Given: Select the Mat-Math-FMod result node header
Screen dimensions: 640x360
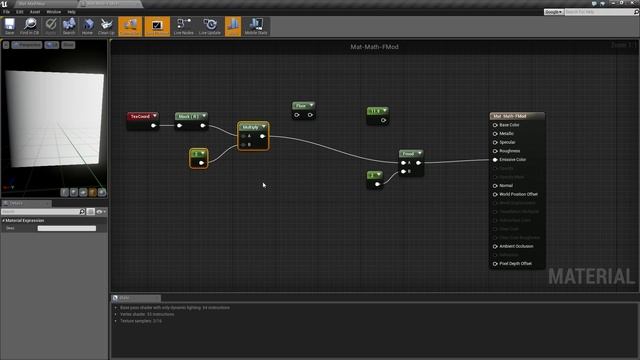Looking at the screenshot, I should coord(517,116).
